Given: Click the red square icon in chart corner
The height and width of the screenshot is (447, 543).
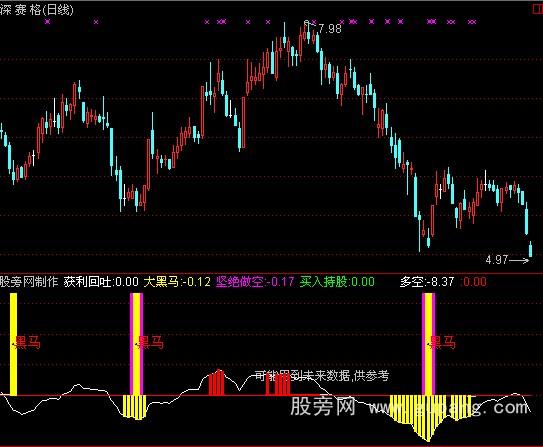Looking at the screenshot, I should pos(538,9).
